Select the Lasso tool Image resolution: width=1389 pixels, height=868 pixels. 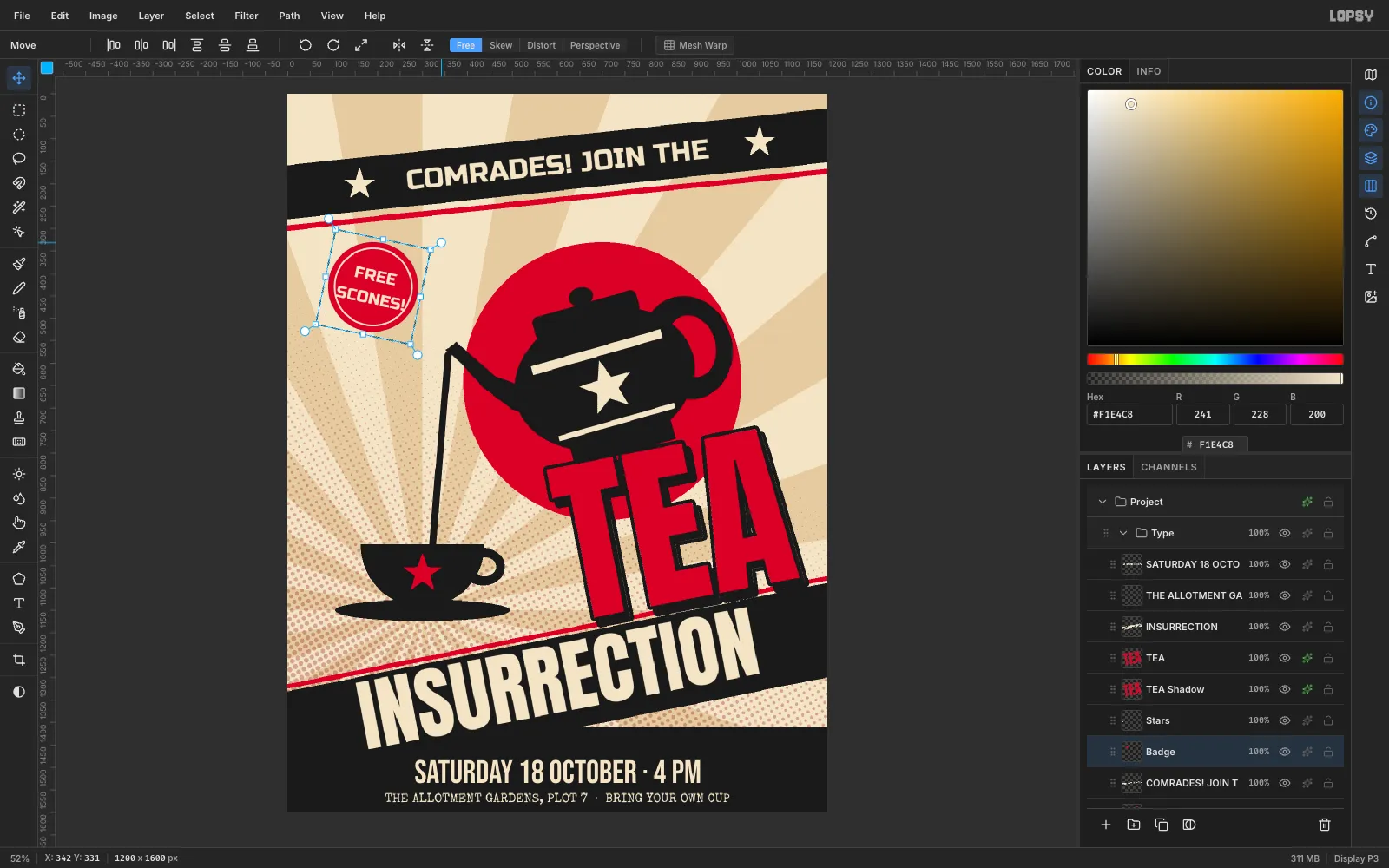[19, 159]
